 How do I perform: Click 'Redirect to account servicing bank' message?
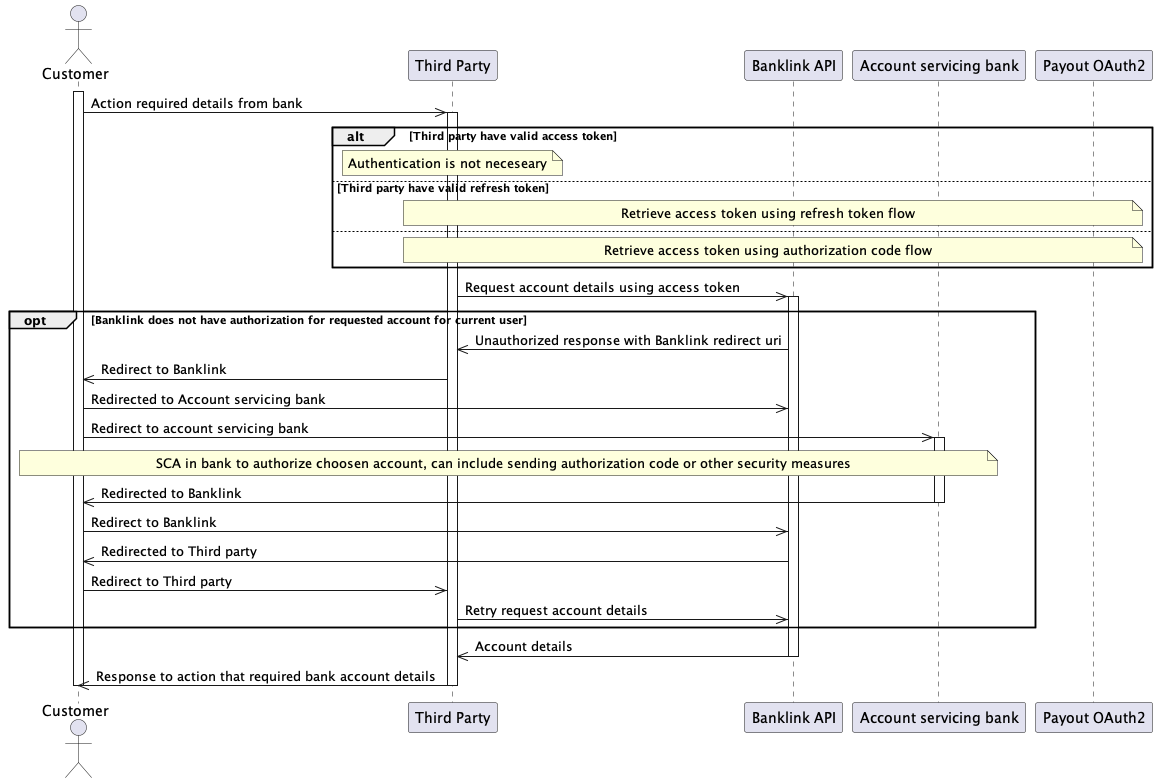(x=199, y=428)
